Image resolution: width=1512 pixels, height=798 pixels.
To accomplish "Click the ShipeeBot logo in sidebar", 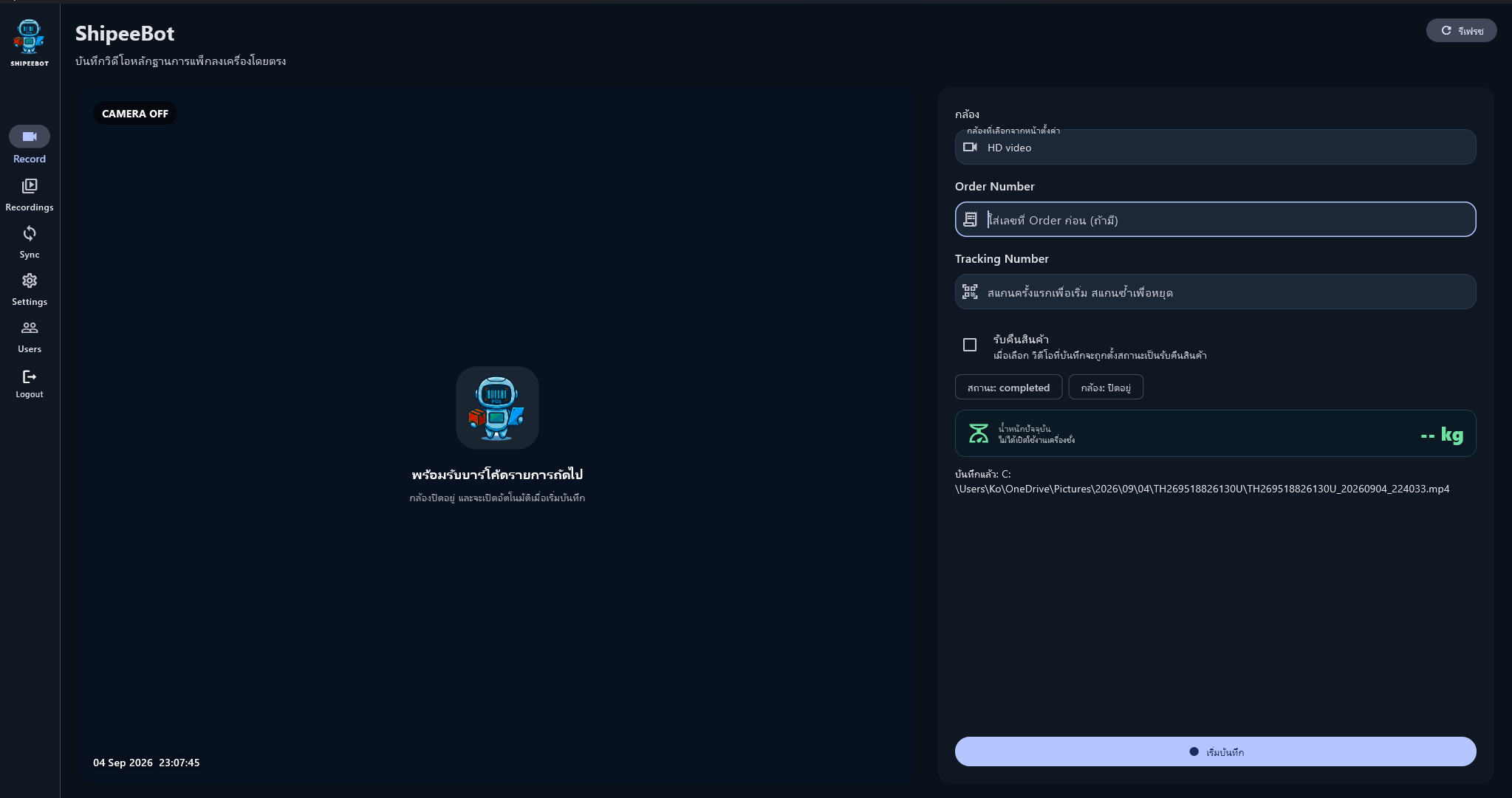I will coord(30,43).
